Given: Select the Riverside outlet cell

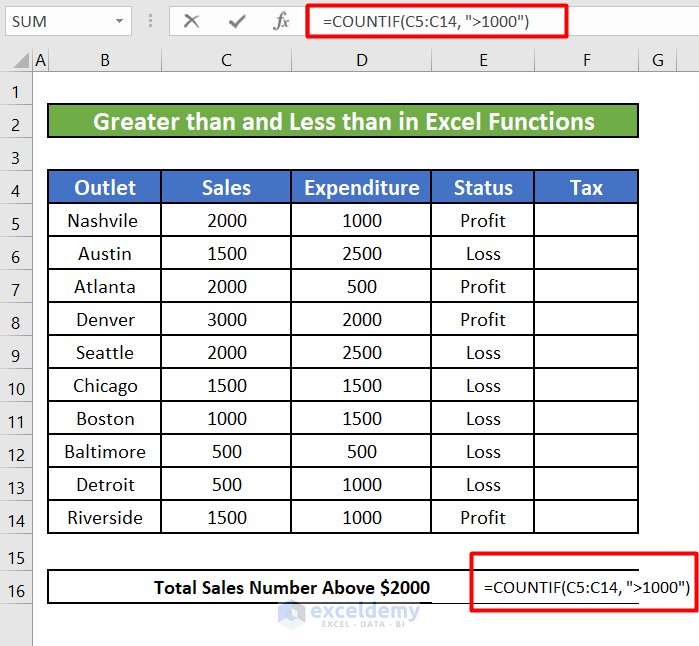Looking at the screenshot, I should [x=105, y=517].
